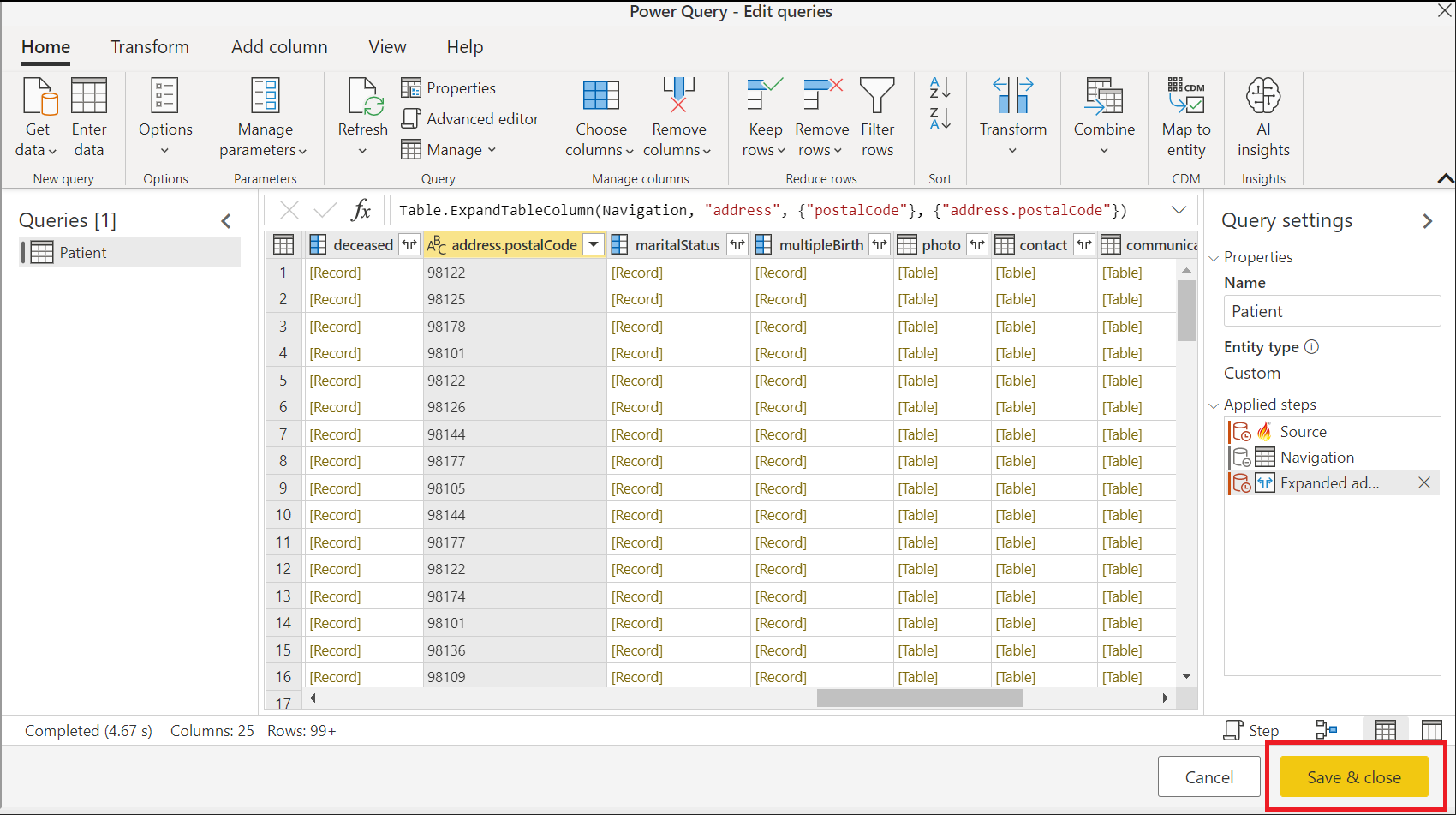
Task: Click the Map to entity icon
Action: (x=1186, y=96)
